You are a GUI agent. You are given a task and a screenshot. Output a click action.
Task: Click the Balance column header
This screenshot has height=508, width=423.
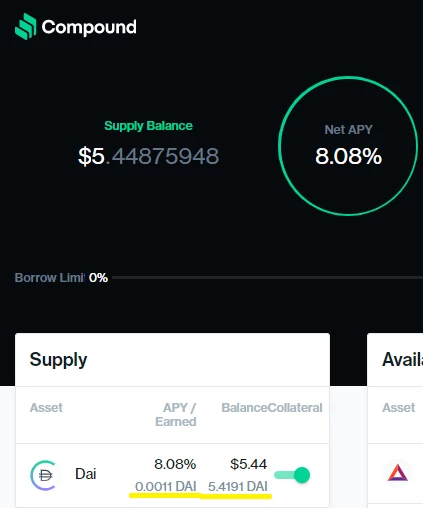point(245,408)
